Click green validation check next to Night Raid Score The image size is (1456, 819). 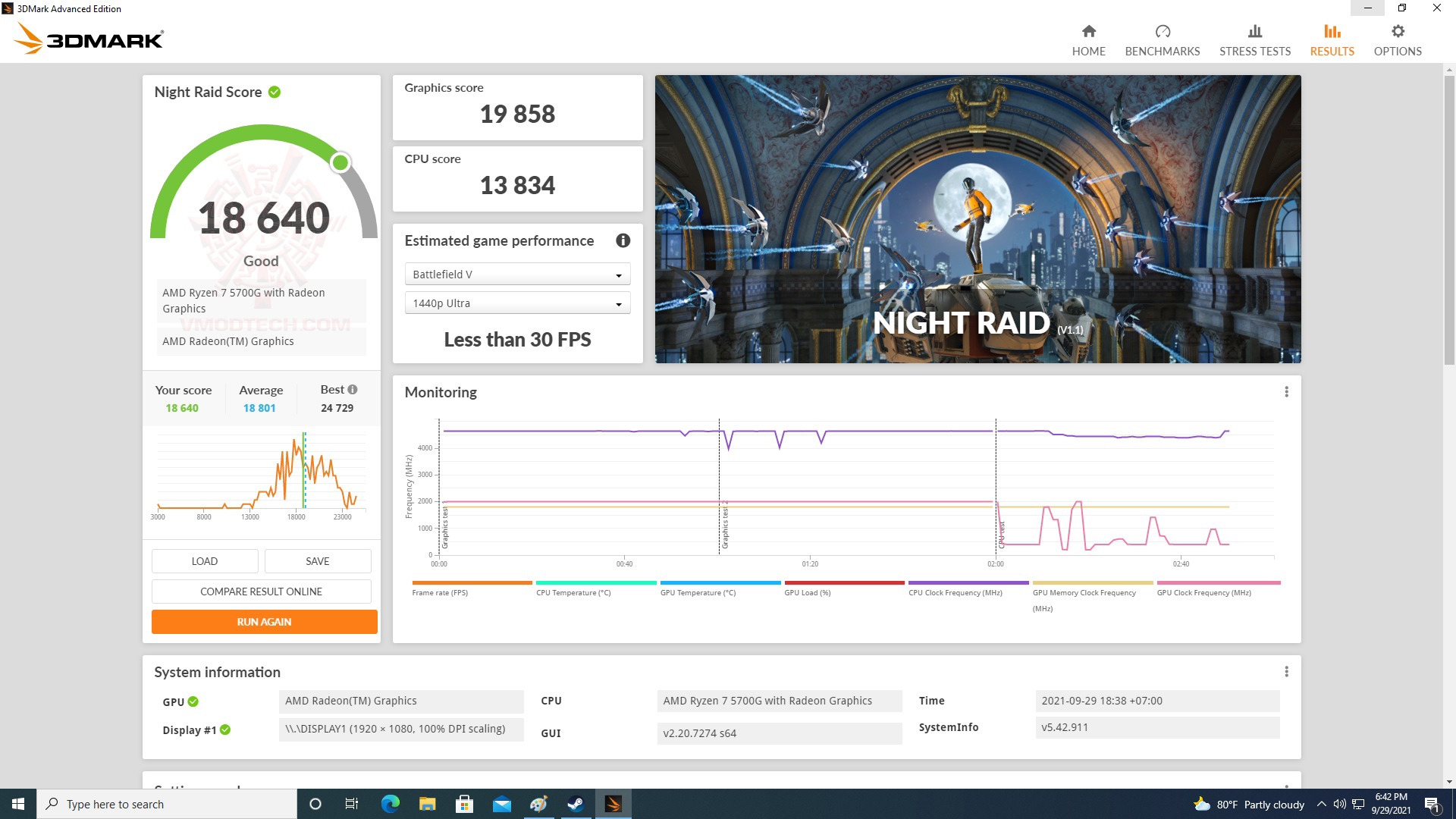pyautogui.click(x=275, y=92)
